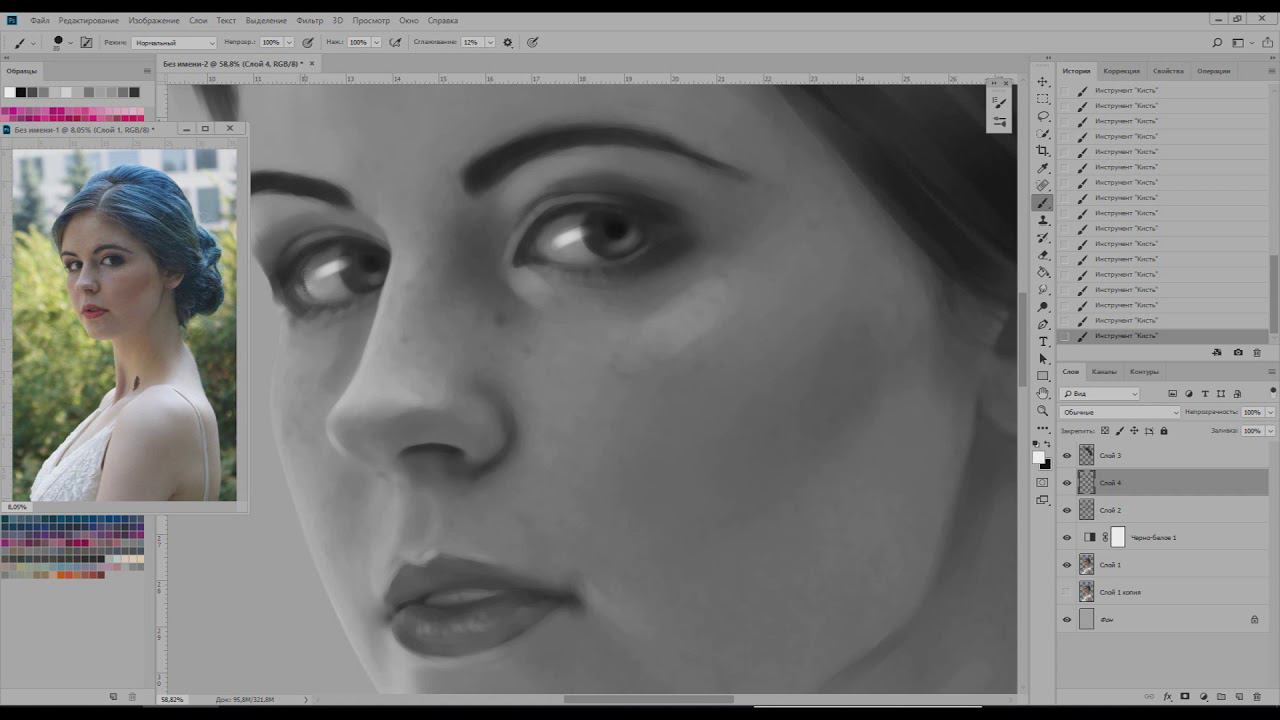This screenshot has height=720, width=1280.
Task: Open the blend mode dropdown Нормальный
Action: click(174, 43)
